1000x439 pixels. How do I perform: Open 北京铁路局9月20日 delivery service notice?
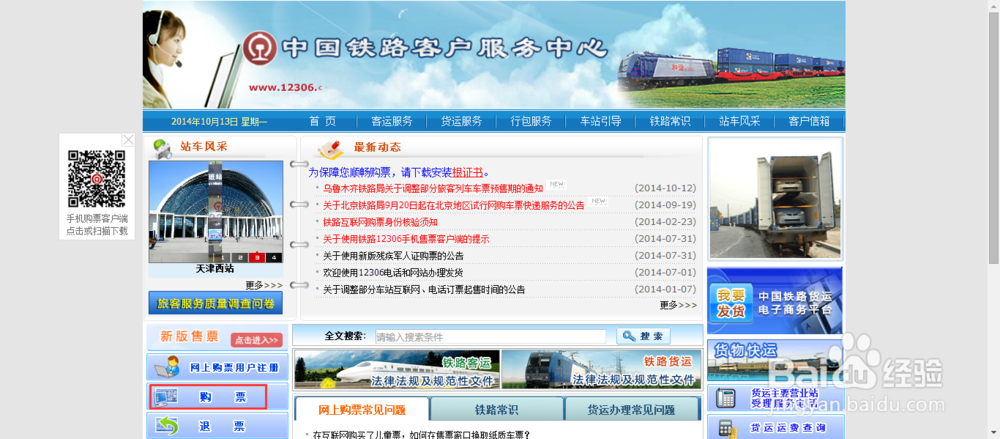pos(453,205)
